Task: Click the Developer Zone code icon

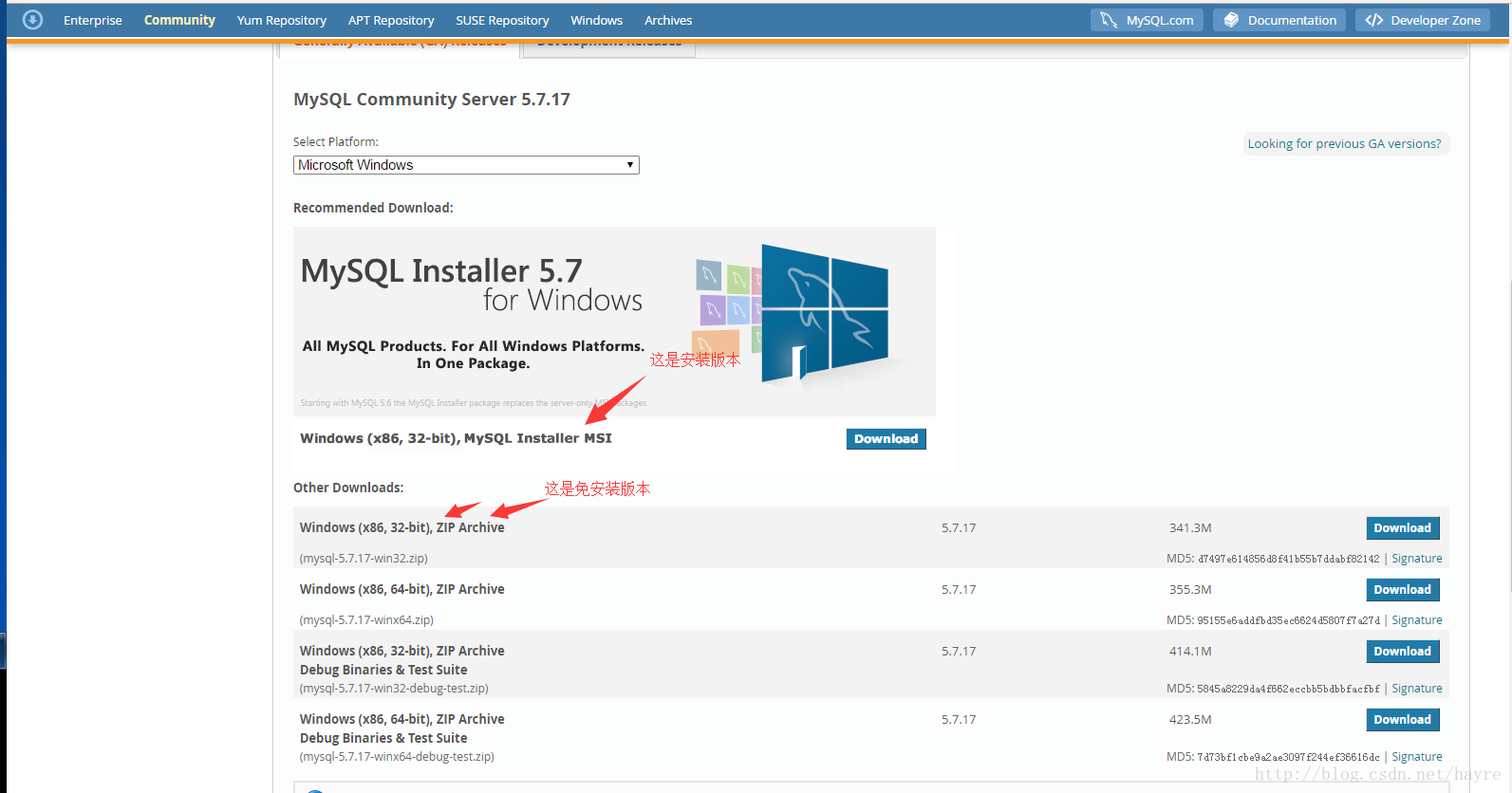Action: coord(1374,20)
